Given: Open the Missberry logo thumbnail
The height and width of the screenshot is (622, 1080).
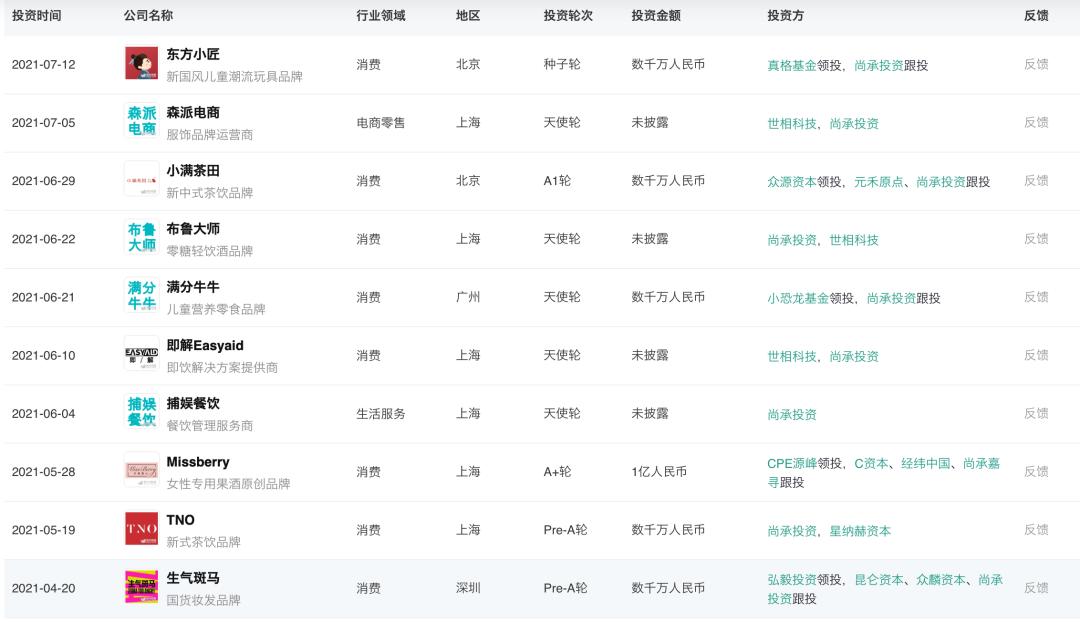Looking at the screenshot, I should [x=141, y=471].
